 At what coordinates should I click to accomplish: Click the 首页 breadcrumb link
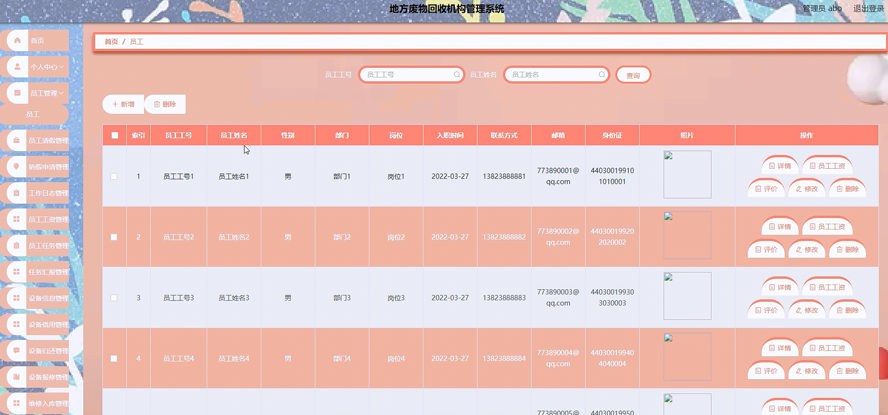(x=111, y=42)
